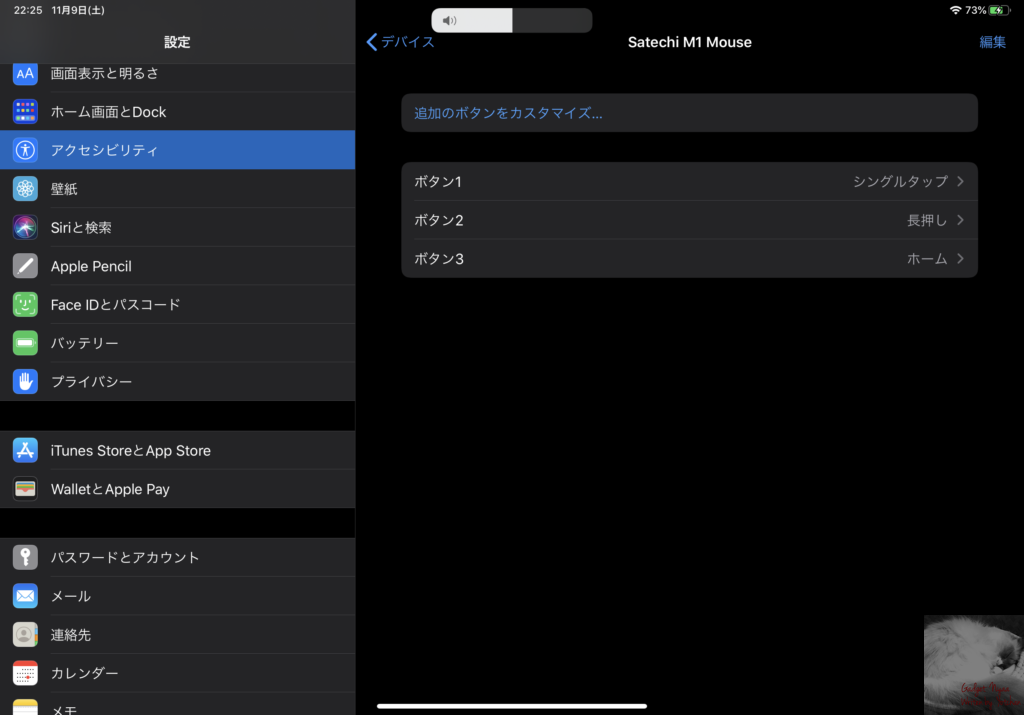Image resolution: width=1024 pixels, height=715 pixels.
Task: Tap the ホーム画面とDock grid icon
Action: pyautogui.click(x=25, y=112)
